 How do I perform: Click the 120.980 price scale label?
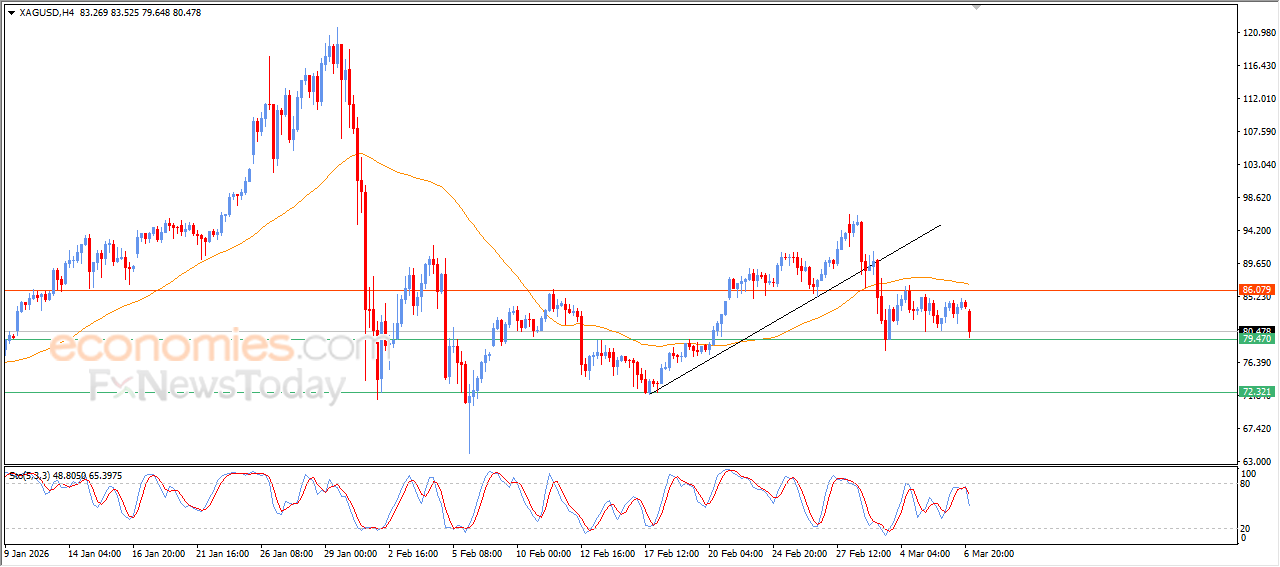coord(1257,33)
